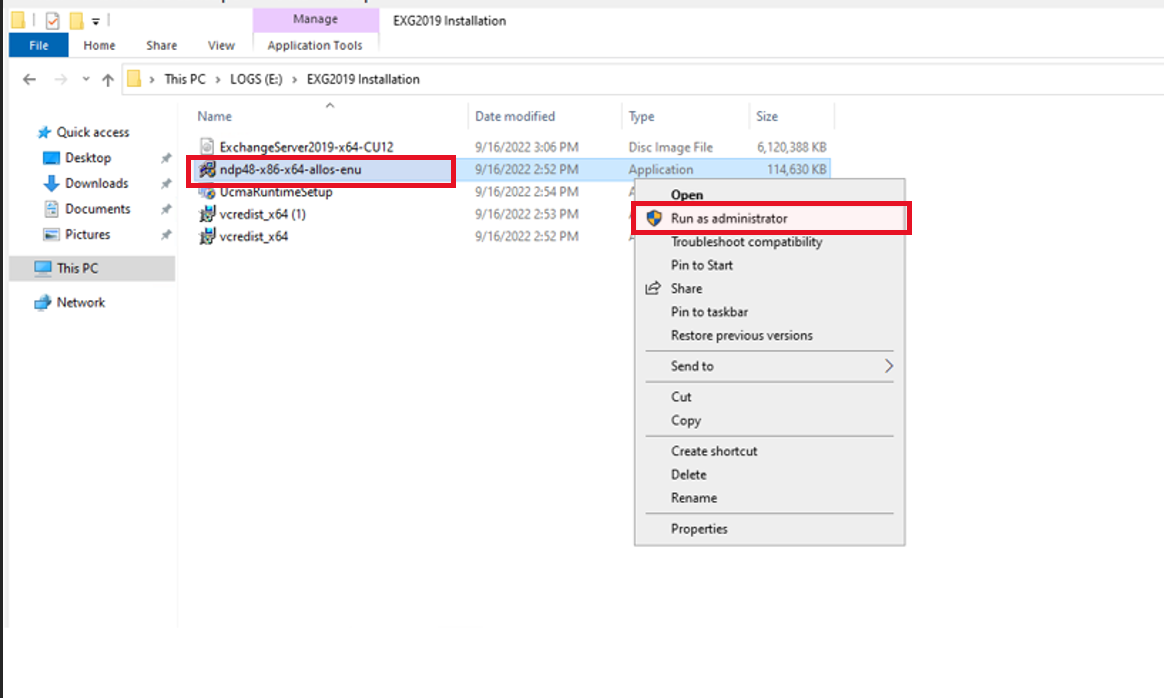Open the Application Tools ribbon tab

[x=315, y=45]
